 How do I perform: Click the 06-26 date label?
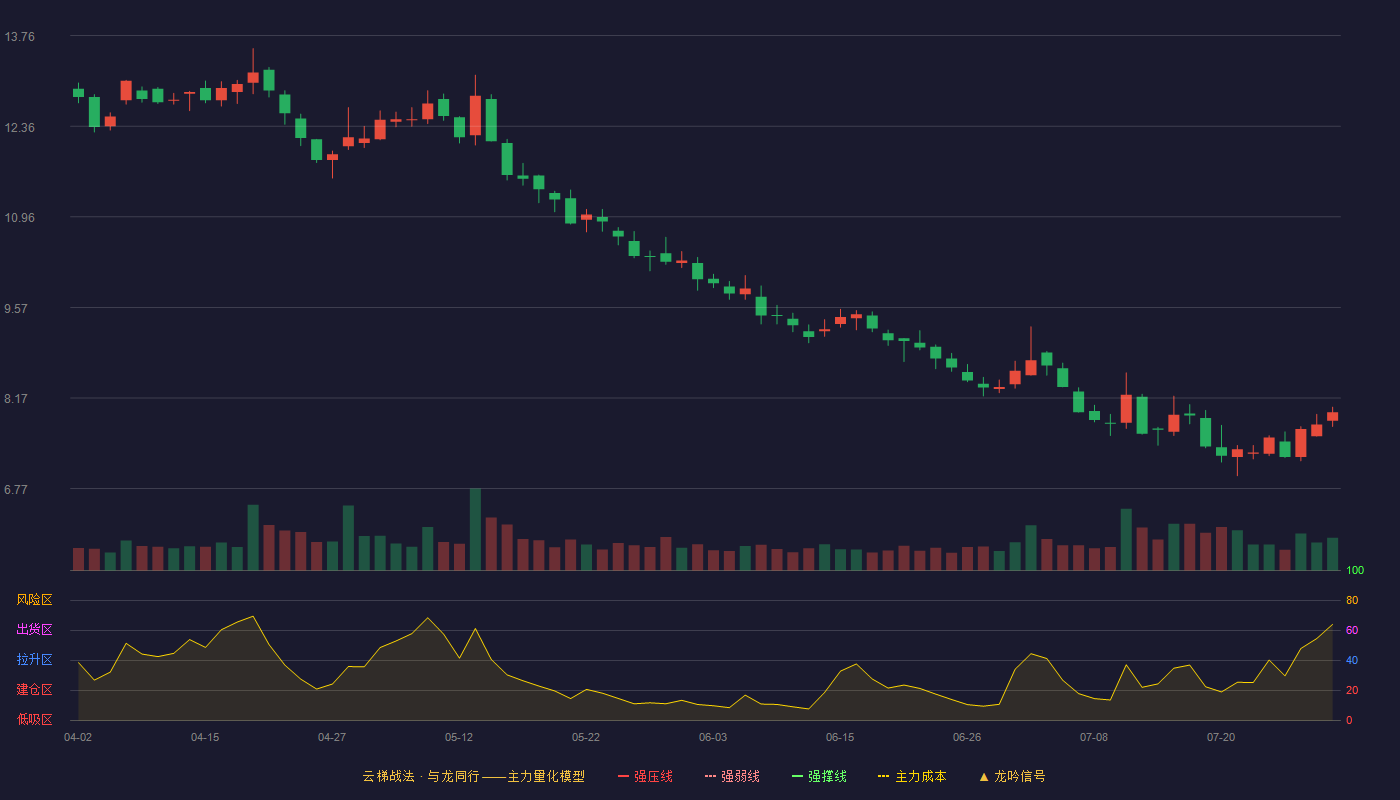tap(967, 737)
